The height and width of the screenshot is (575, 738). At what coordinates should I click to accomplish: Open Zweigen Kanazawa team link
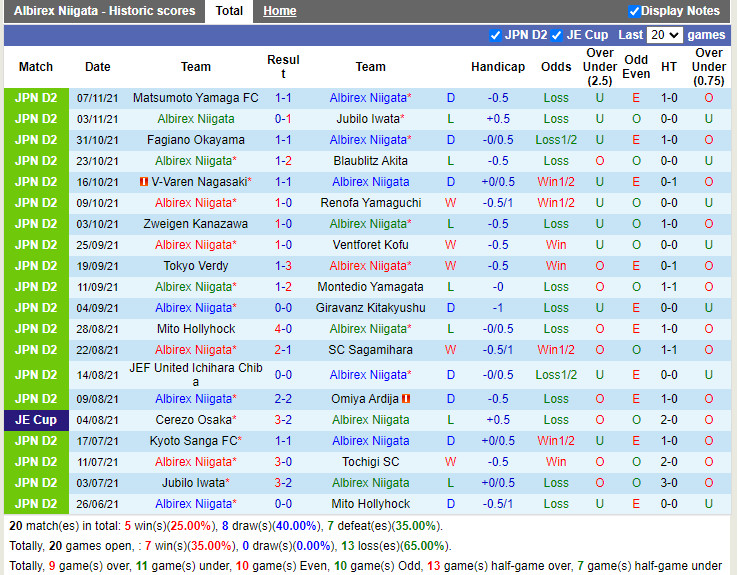[x=196, y=224]
